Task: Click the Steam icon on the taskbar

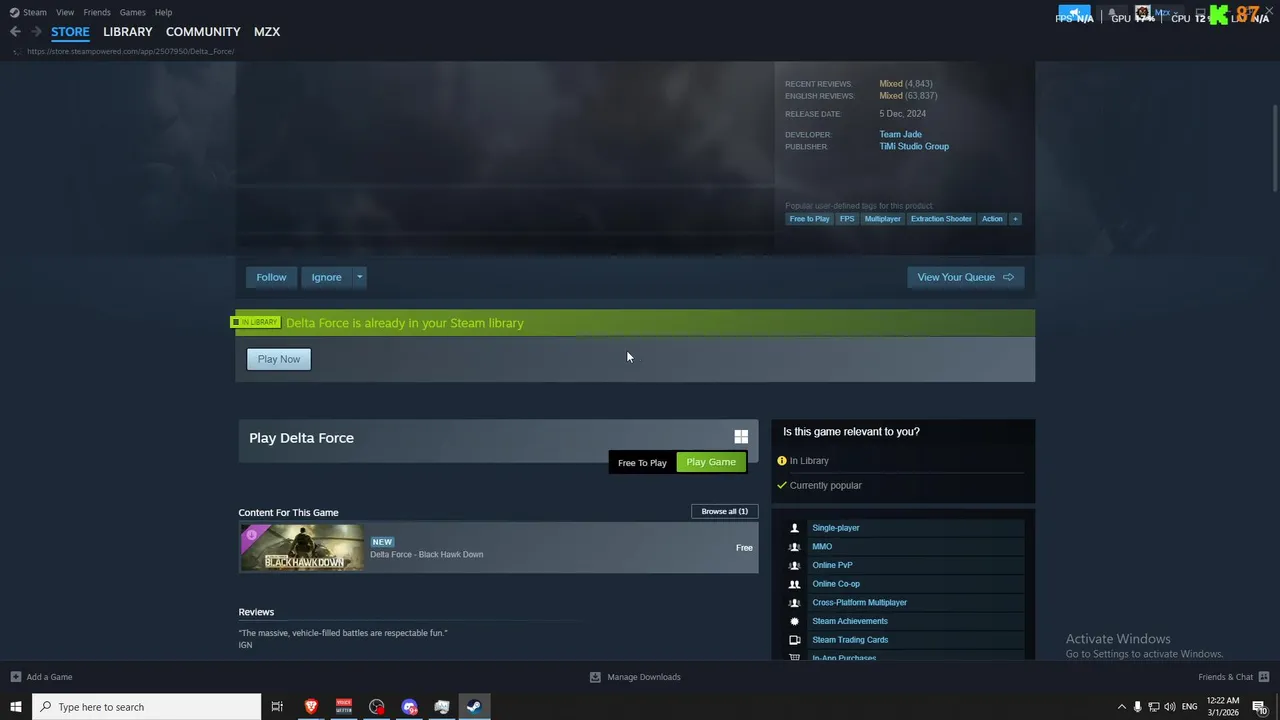Action: pos(474,707)
